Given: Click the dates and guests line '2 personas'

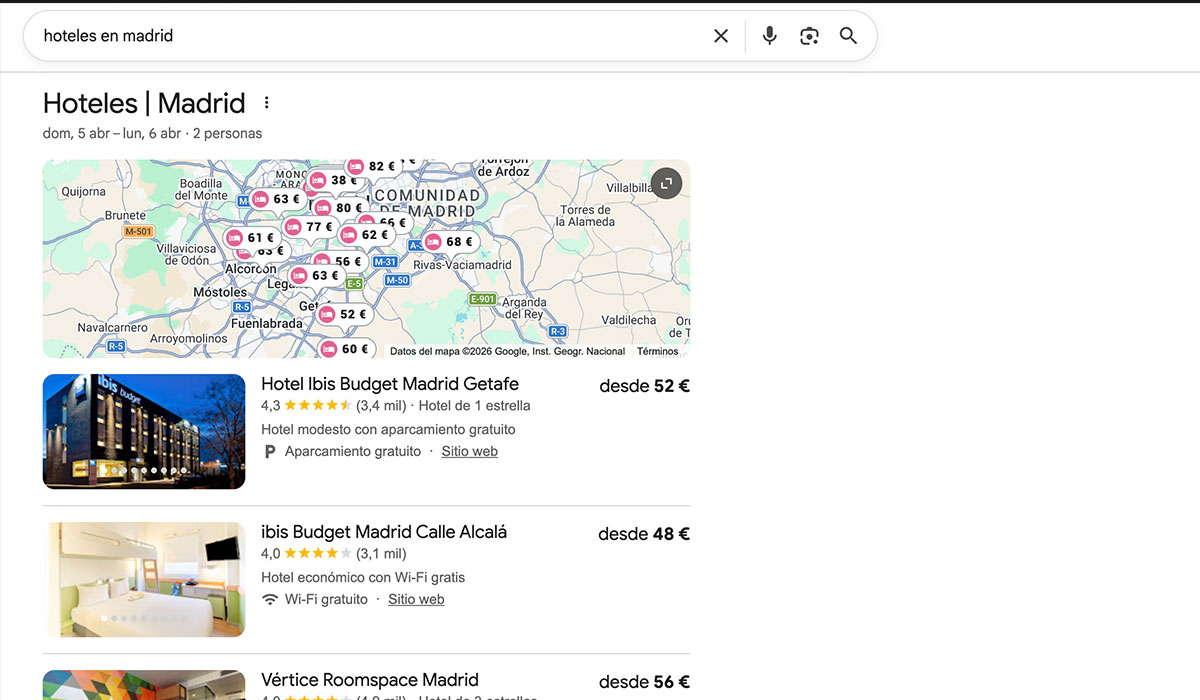Looking at the screenshot, I should tap(227, 133).
